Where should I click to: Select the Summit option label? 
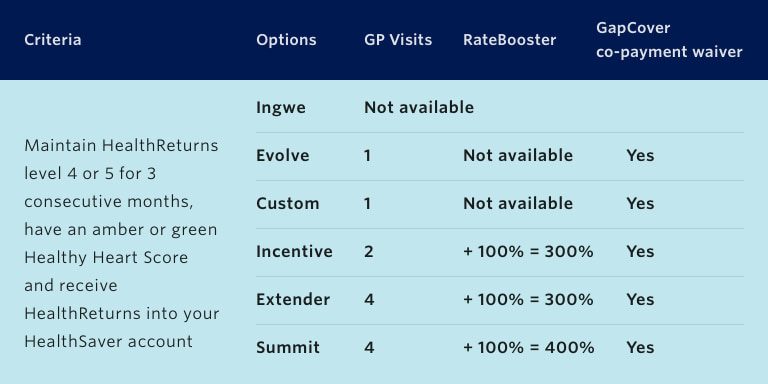tap(288, 347)
